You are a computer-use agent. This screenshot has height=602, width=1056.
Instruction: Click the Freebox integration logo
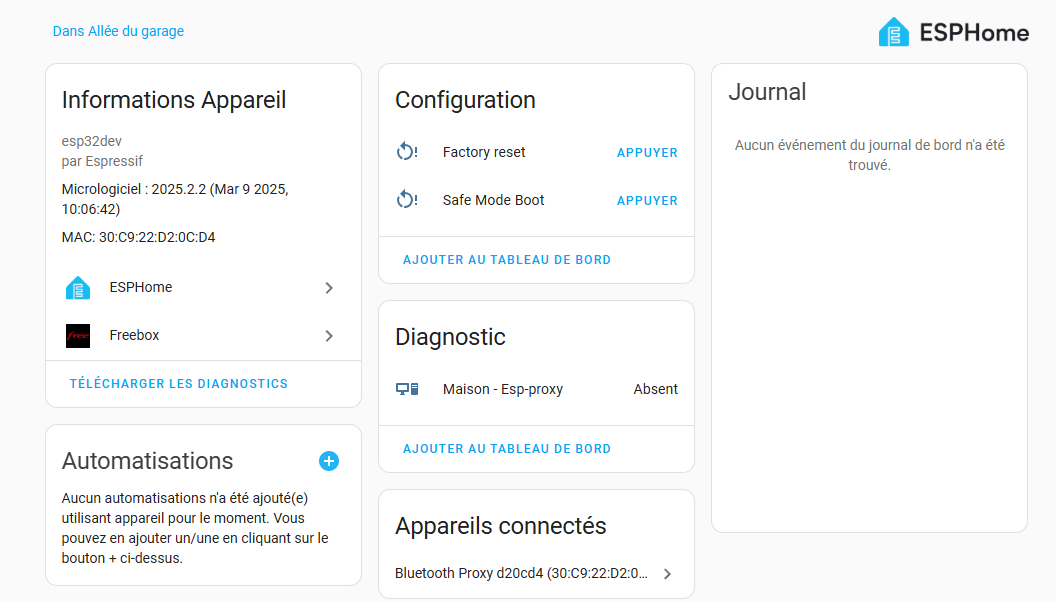(x=78, y=336)
